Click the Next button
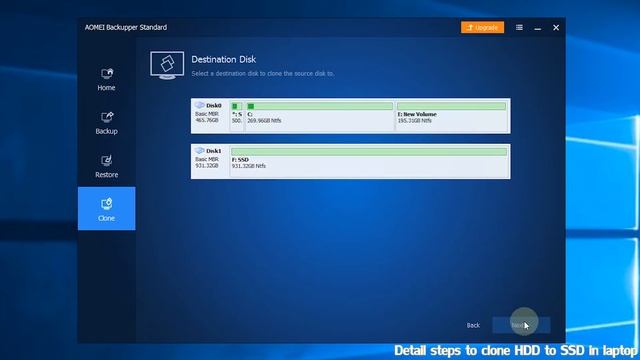 point(521,325)
